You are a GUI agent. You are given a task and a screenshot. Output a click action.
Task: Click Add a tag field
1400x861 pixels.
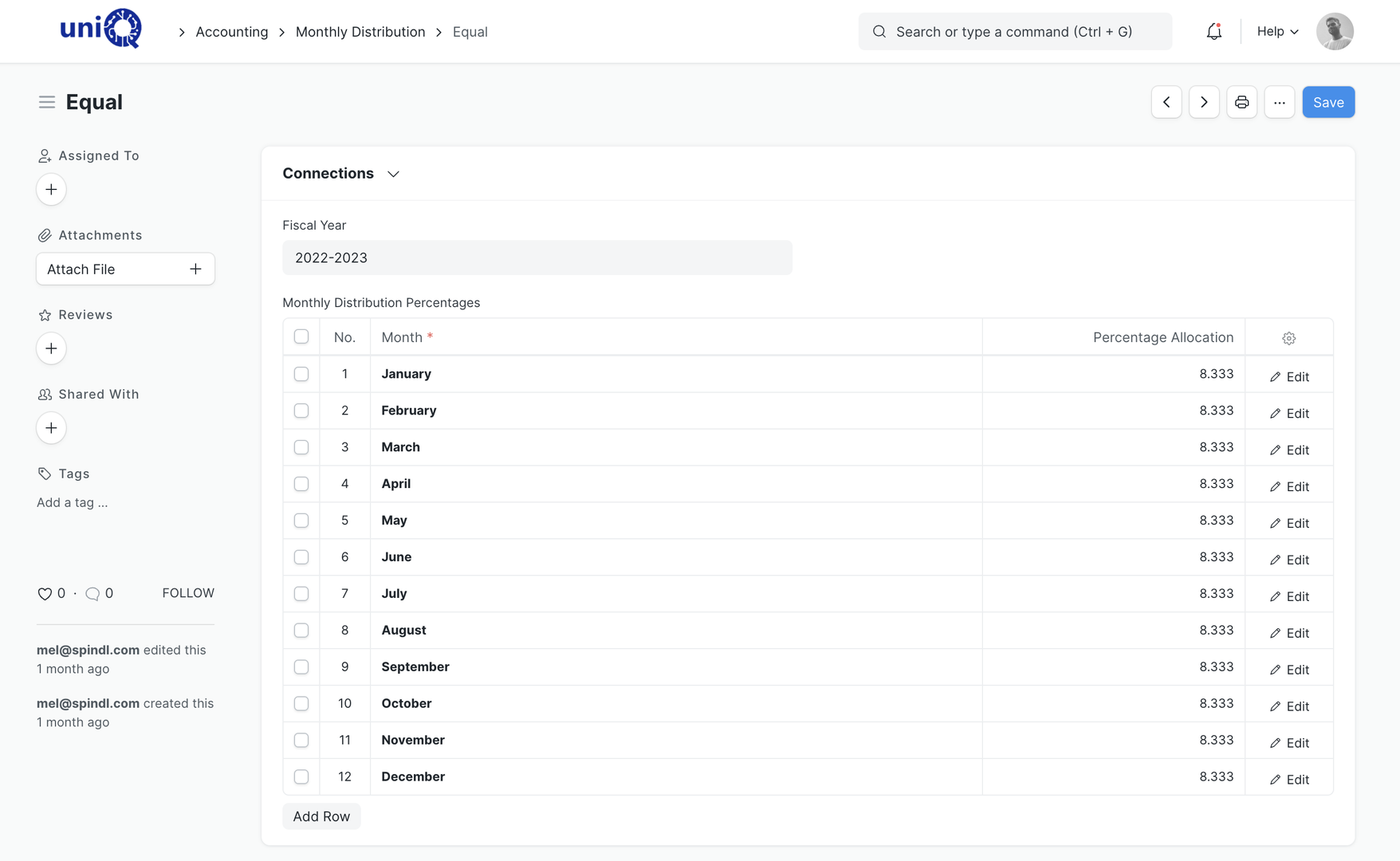72,502
